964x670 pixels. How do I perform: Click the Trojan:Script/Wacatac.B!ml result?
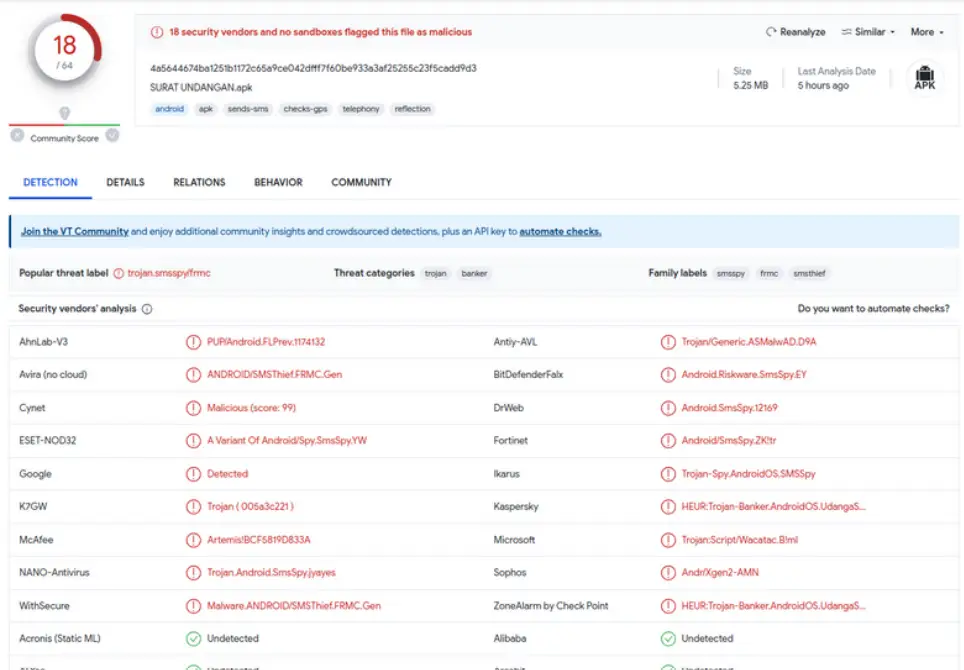click(740, 540)
